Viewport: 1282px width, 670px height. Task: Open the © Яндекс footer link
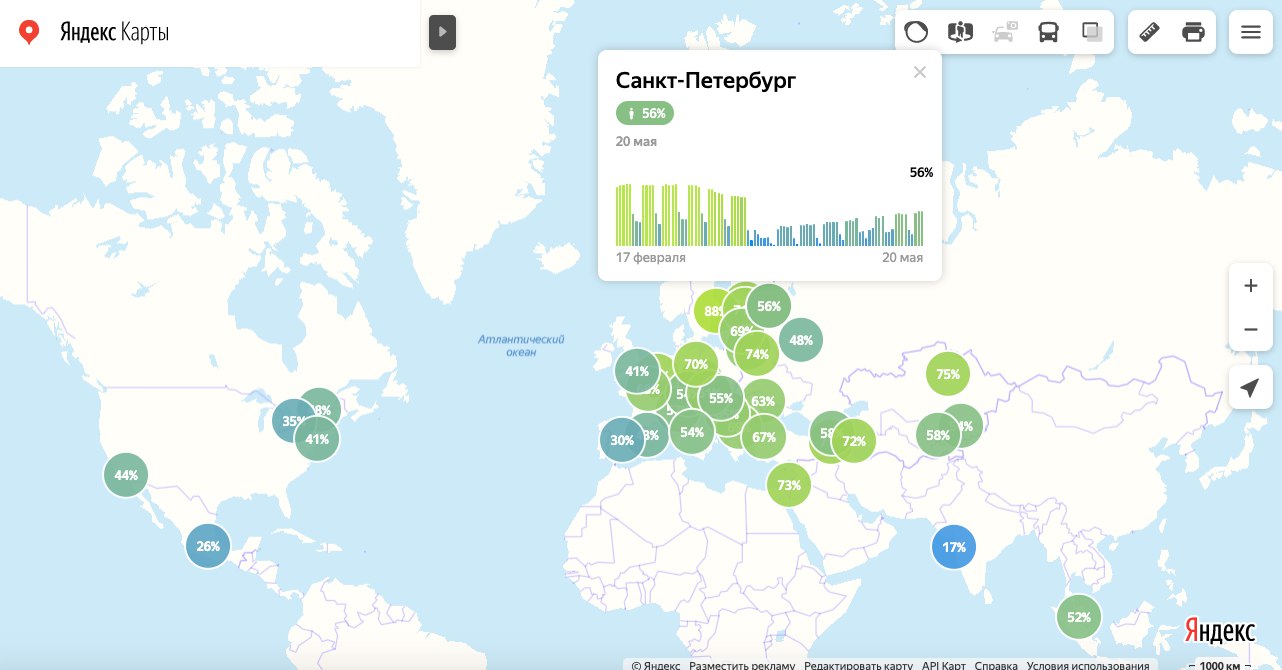(656, 665)
